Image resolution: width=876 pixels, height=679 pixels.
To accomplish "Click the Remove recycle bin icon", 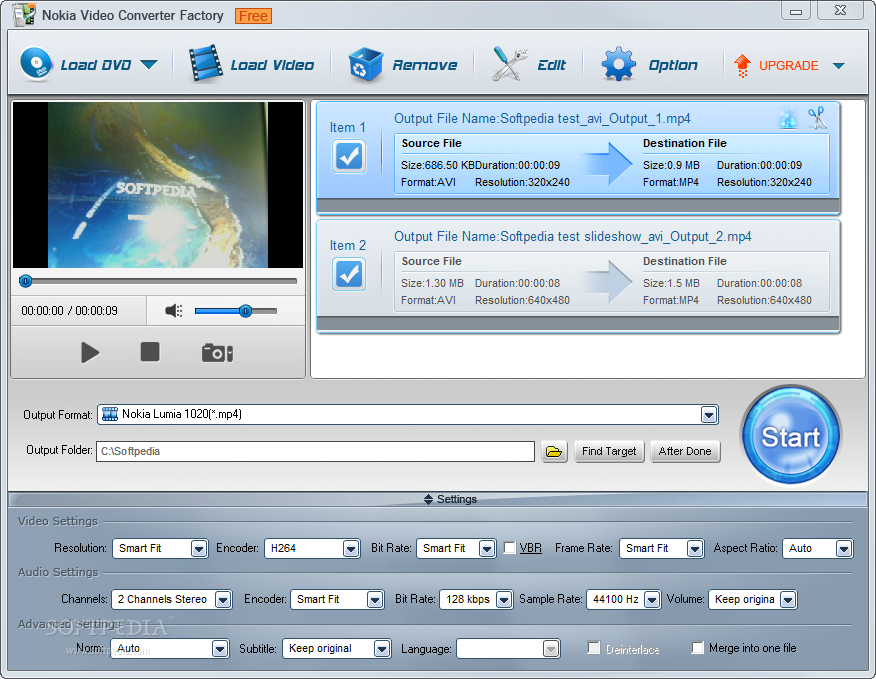I will 365,65.
